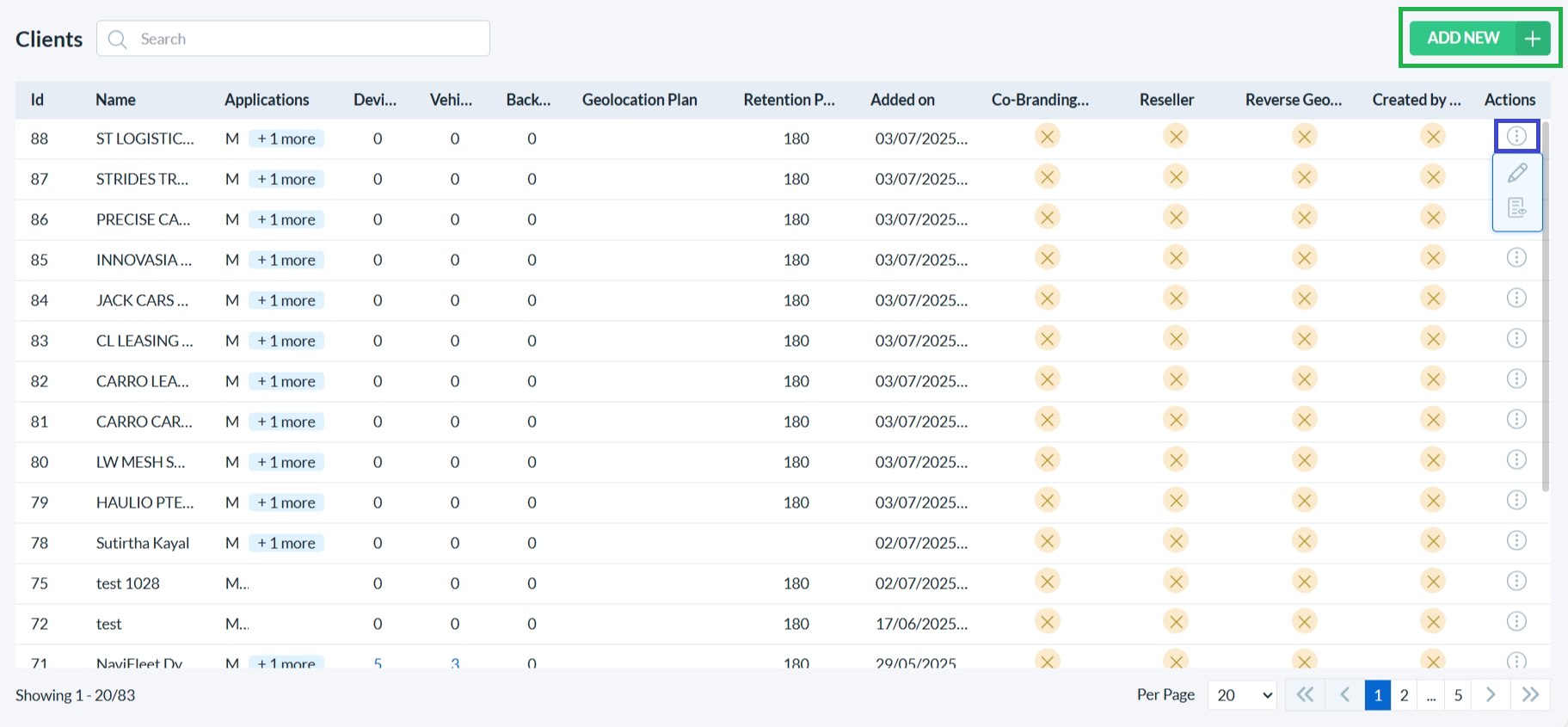The height and width of the screenshot is (727, 1568).
Task: Open actions menu for client 85
Action: [1516, 257]
